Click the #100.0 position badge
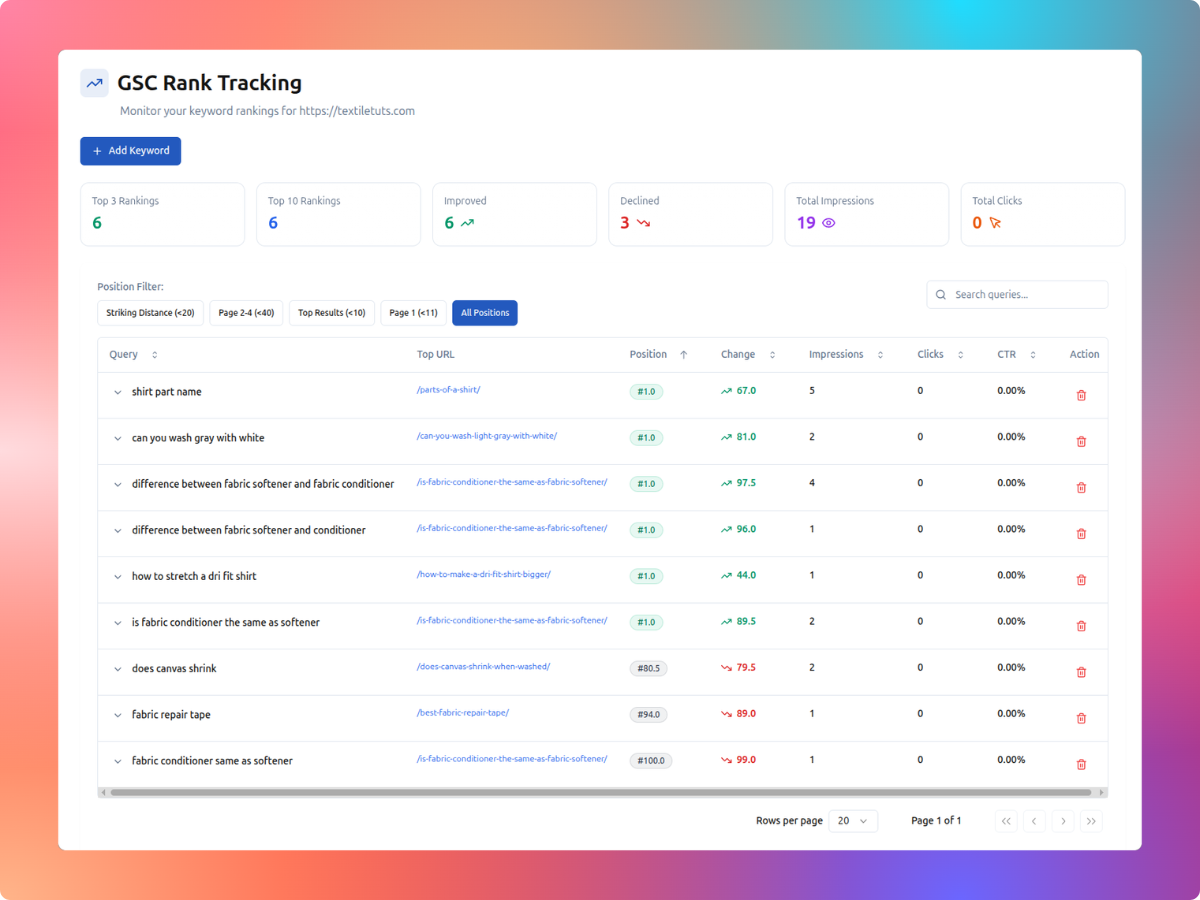This screenshot has height=900, width=1200. coord(651,760)
